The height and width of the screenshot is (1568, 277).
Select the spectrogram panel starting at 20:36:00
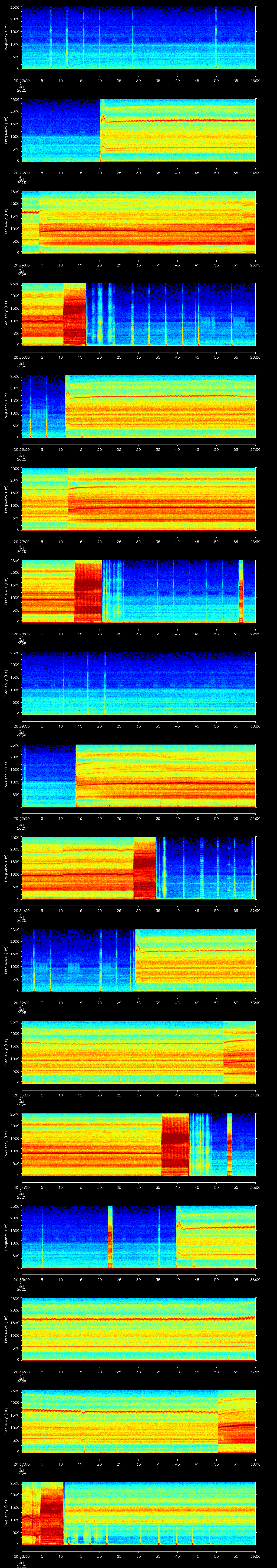[138, 1329]
